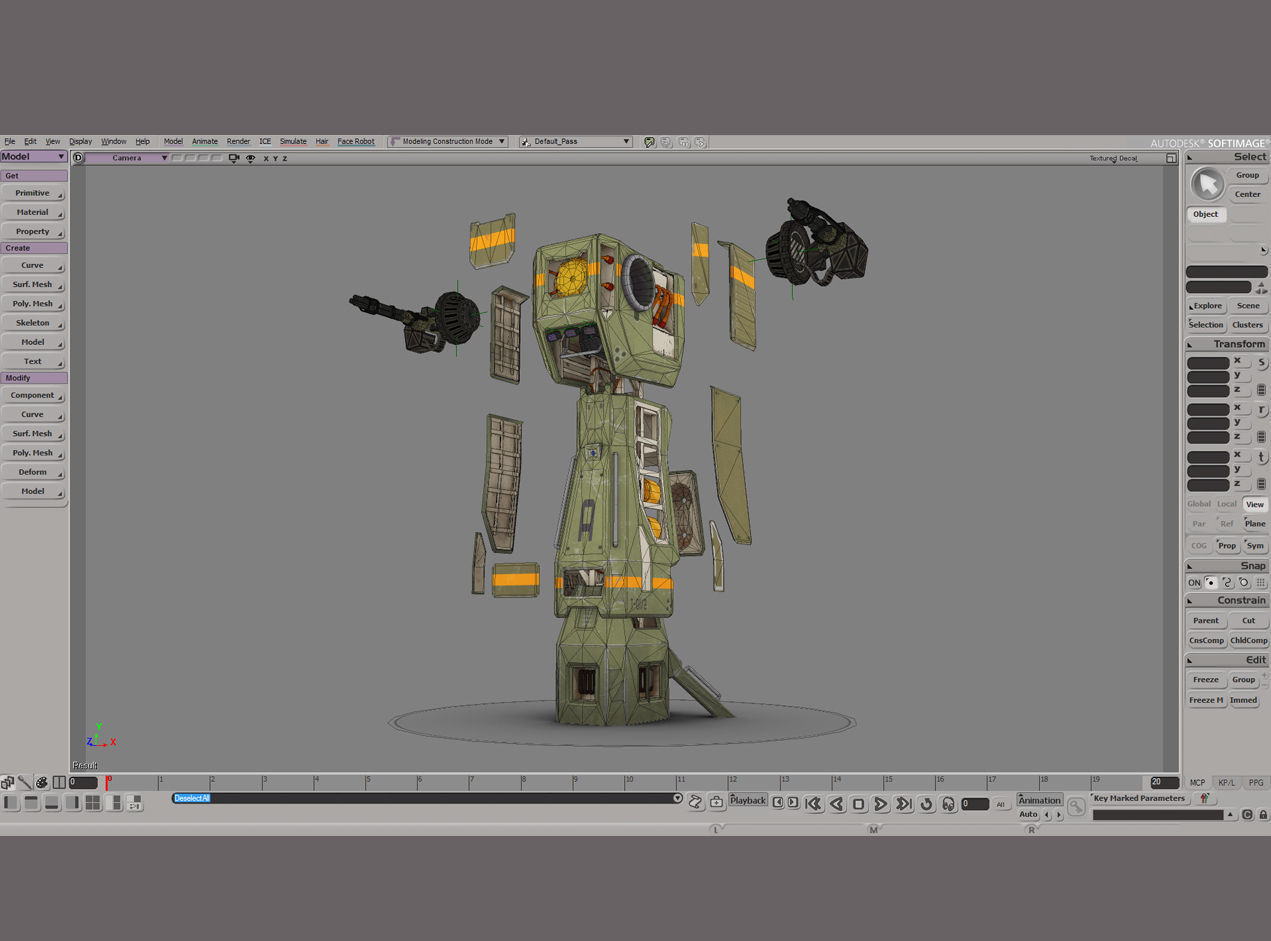The image size is (1271, 941).
Task: Activate the Rotate (r) transform tool
Action: 1261,410
